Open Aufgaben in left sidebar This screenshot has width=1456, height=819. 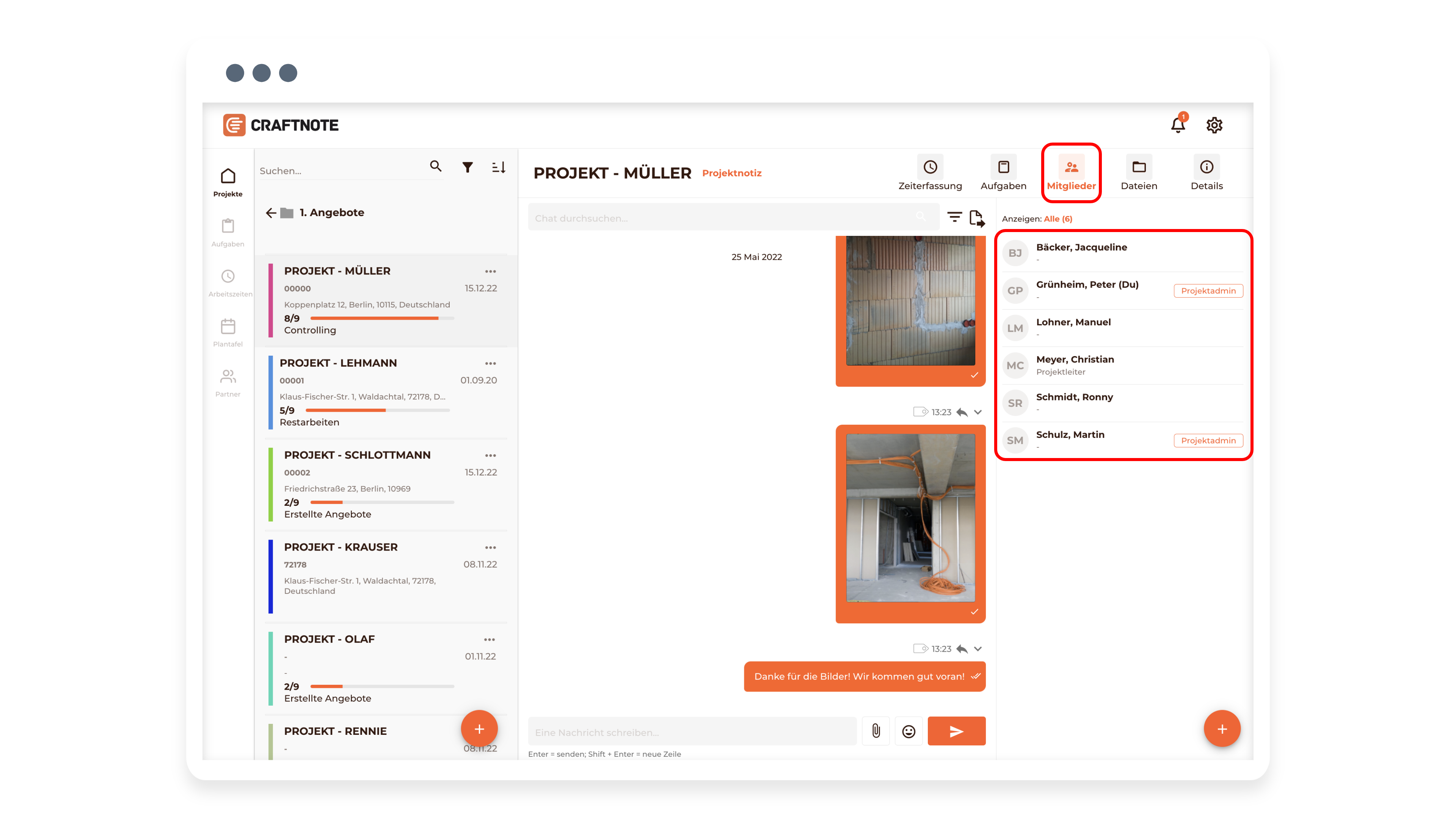coord(228,232)
